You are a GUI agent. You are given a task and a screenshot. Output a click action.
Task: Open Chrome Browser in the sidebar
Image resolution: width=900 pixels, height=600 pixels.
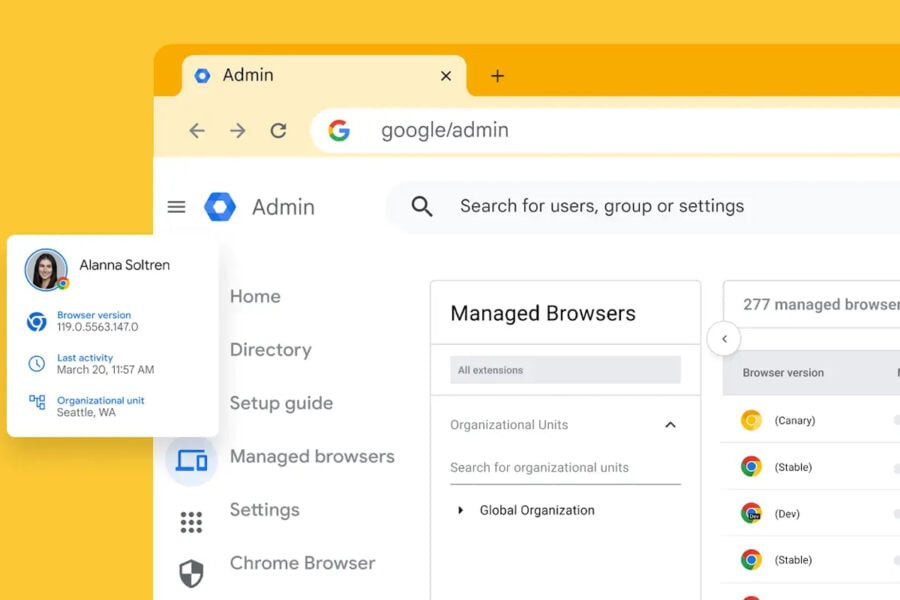(x=302, y=563)
